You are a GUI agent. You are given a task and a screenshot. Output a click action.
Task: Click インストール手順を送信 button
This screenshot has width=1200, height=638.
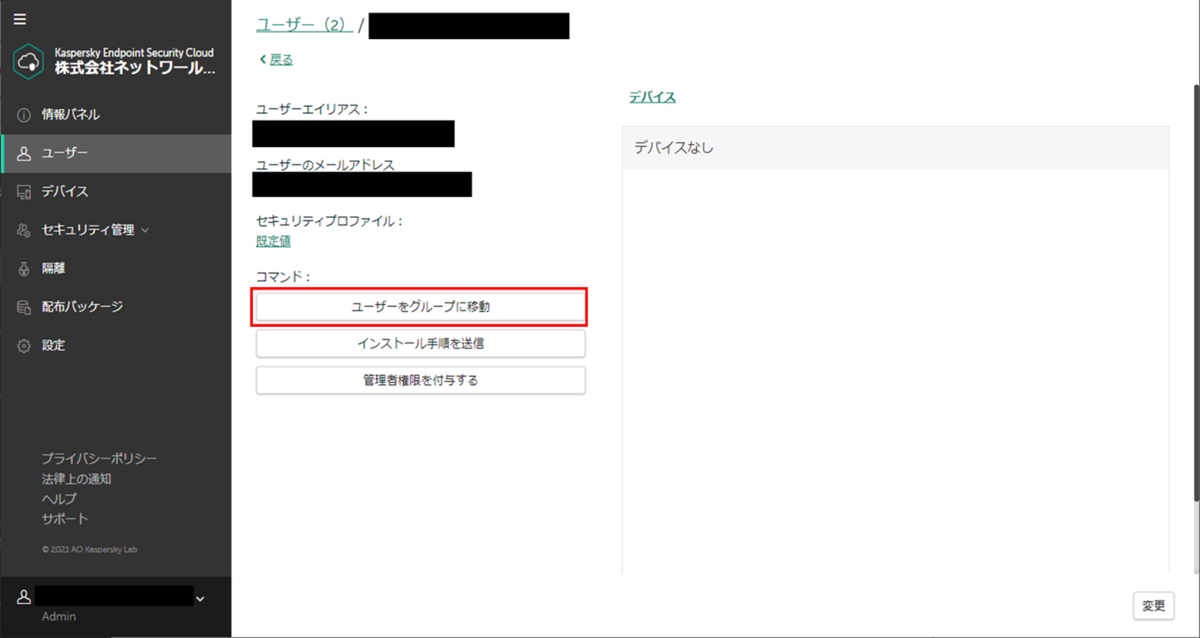coord(420,343)
